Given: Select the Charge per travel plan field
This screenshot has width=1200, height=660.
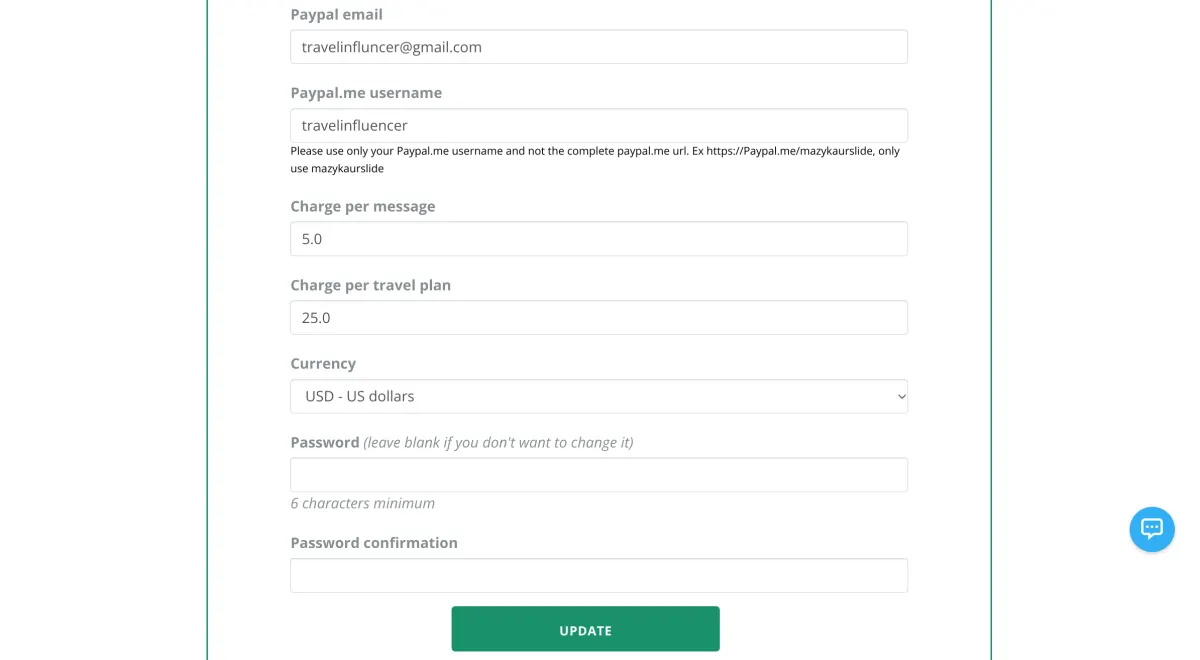Looking at the screenshot, I should point(598,318).
